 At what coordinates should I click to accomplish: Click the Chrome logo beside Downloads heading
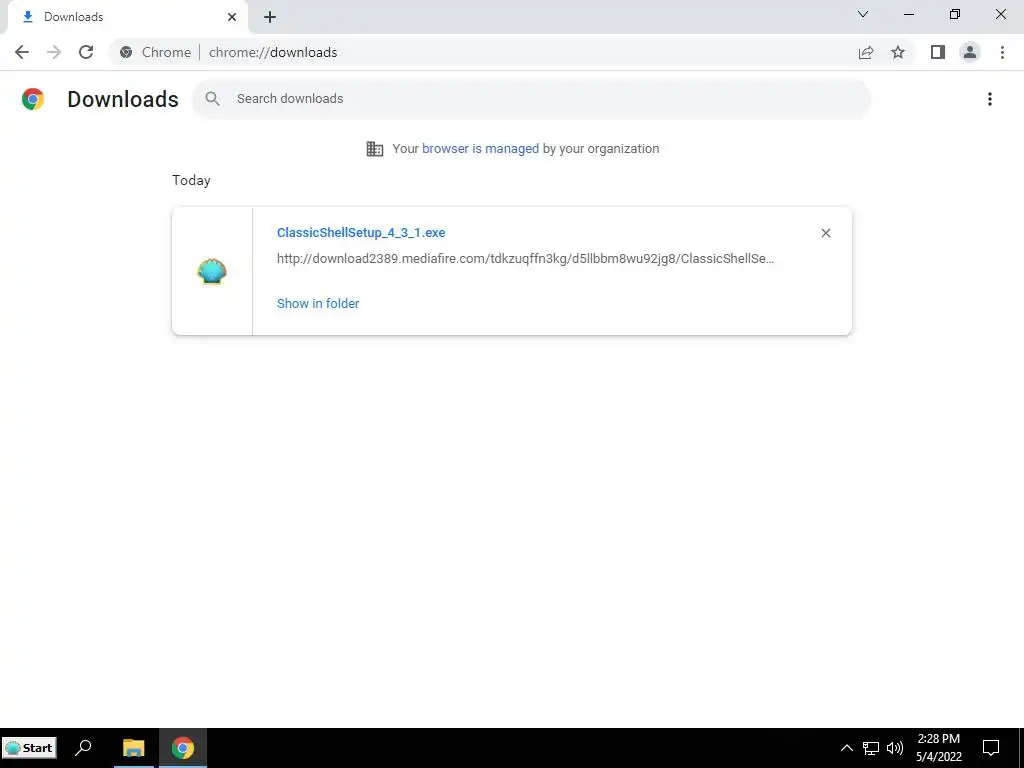point(33,99)
